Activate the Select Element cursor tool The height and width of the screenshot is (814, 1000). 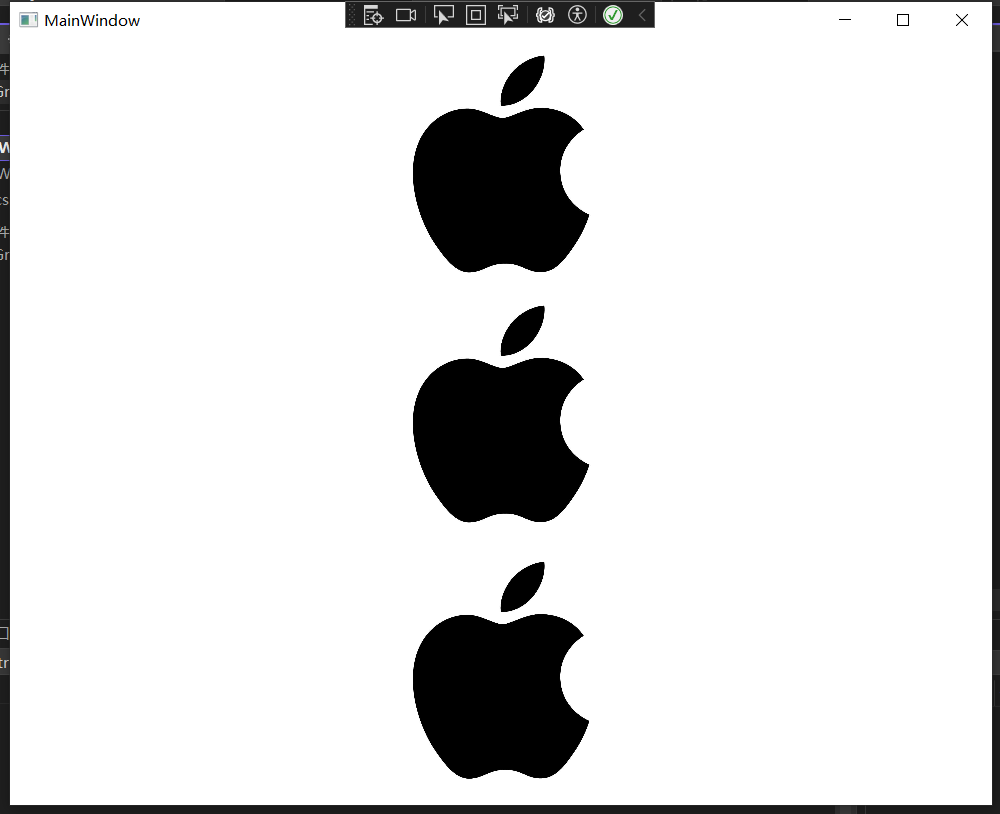click(443, 15)
